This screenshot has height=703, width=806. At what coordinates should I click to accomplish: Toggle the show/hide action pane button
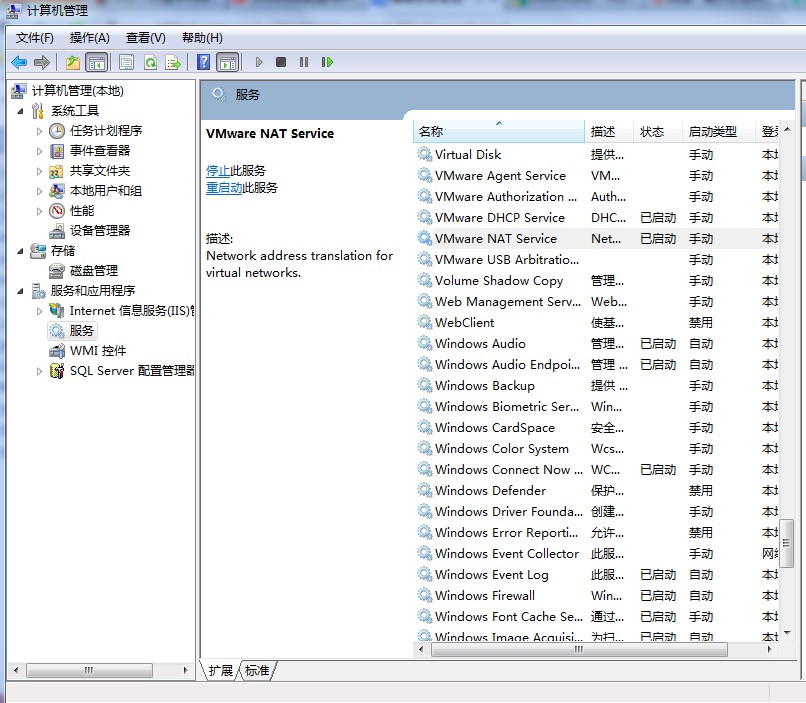228,62
